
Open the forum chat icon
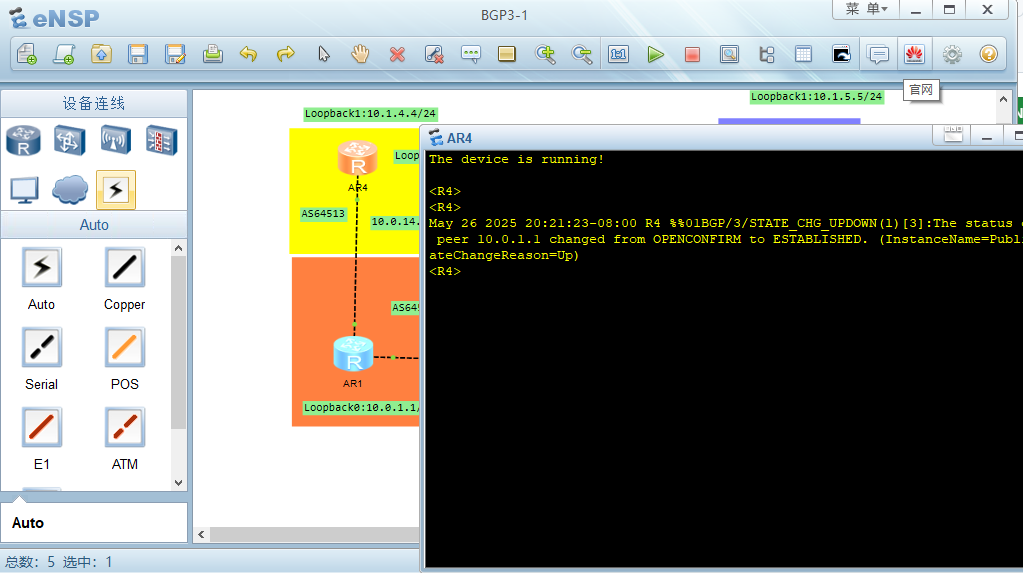coord(878,54)
